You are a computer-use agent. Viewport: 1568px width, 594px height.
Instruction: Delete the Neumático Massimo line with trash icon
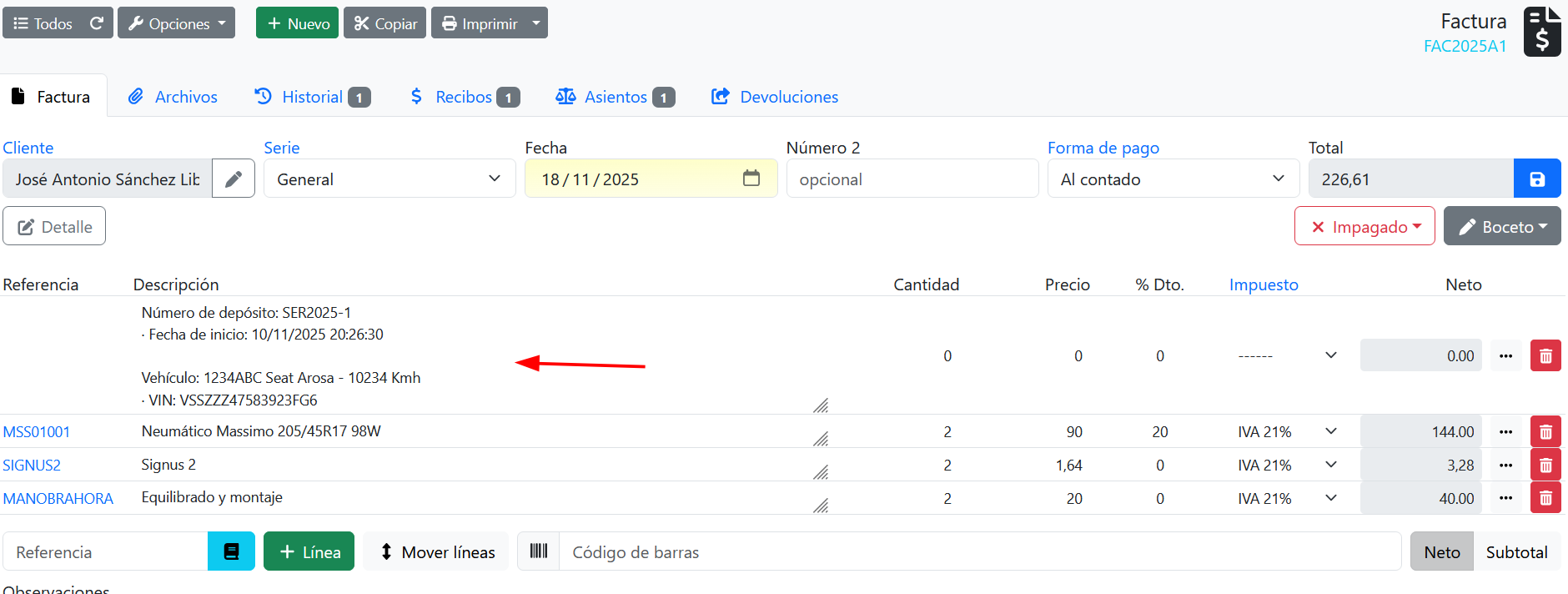(1545, 432)
